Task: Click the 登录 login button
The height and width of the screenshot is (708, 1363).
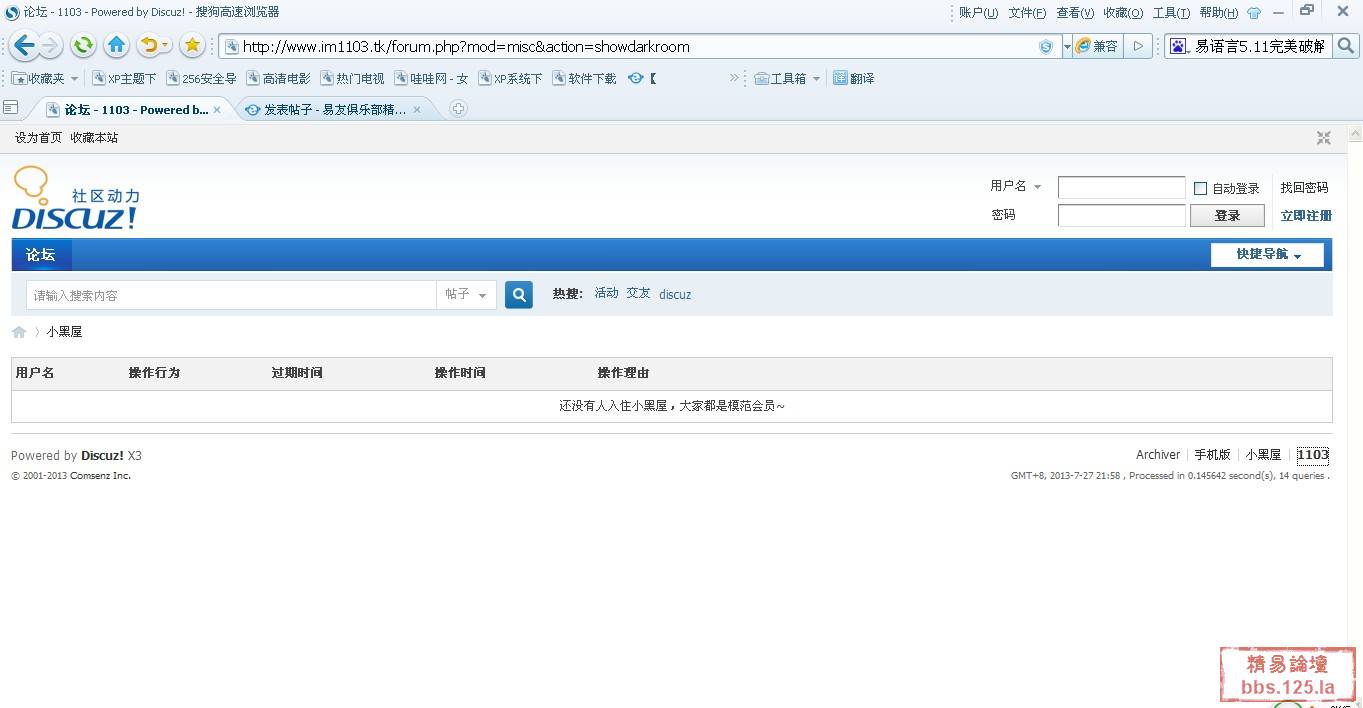Action: pyautogui.click(x=1227, y=215)
